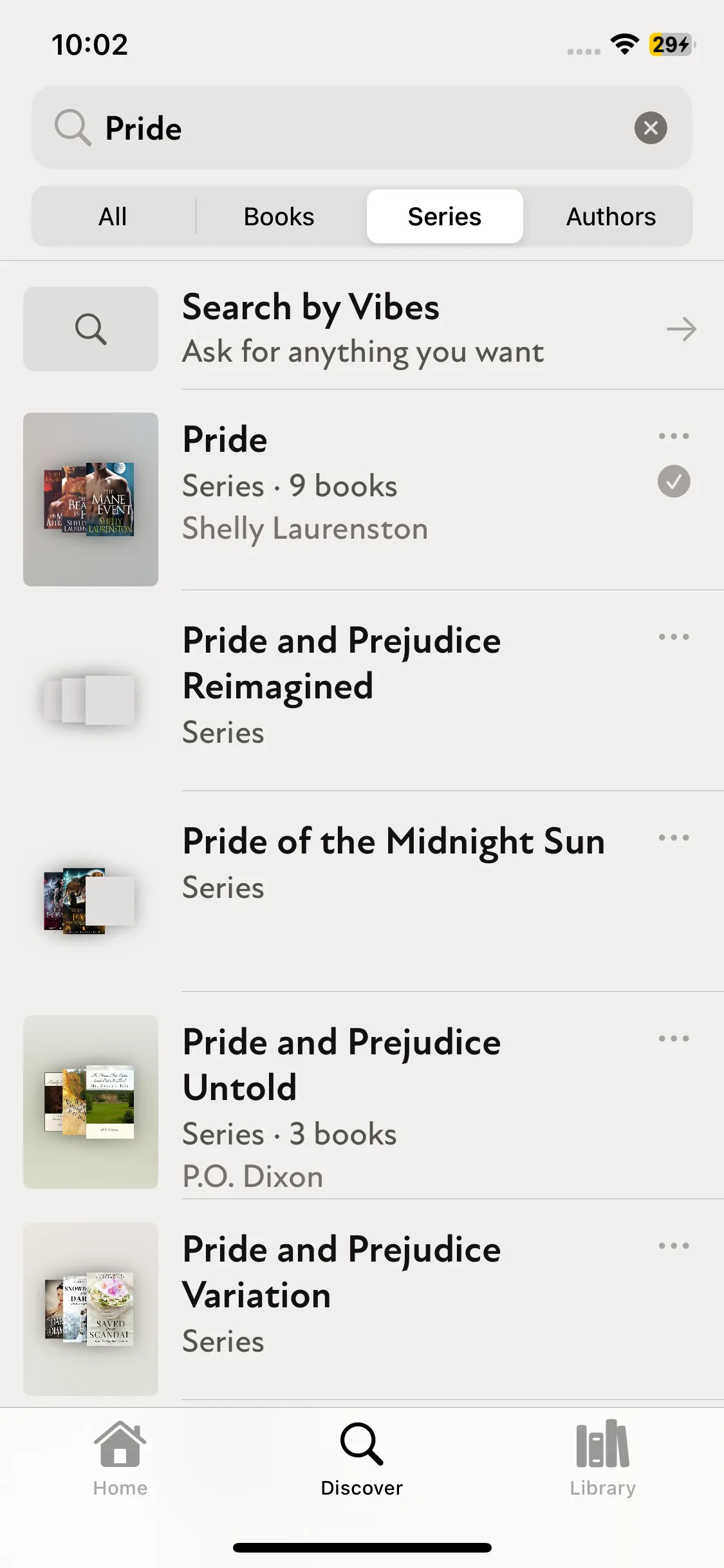Viewport: 724px width, 1568px height.
Task: Select the All filter tab
Action: pos(113,217)
